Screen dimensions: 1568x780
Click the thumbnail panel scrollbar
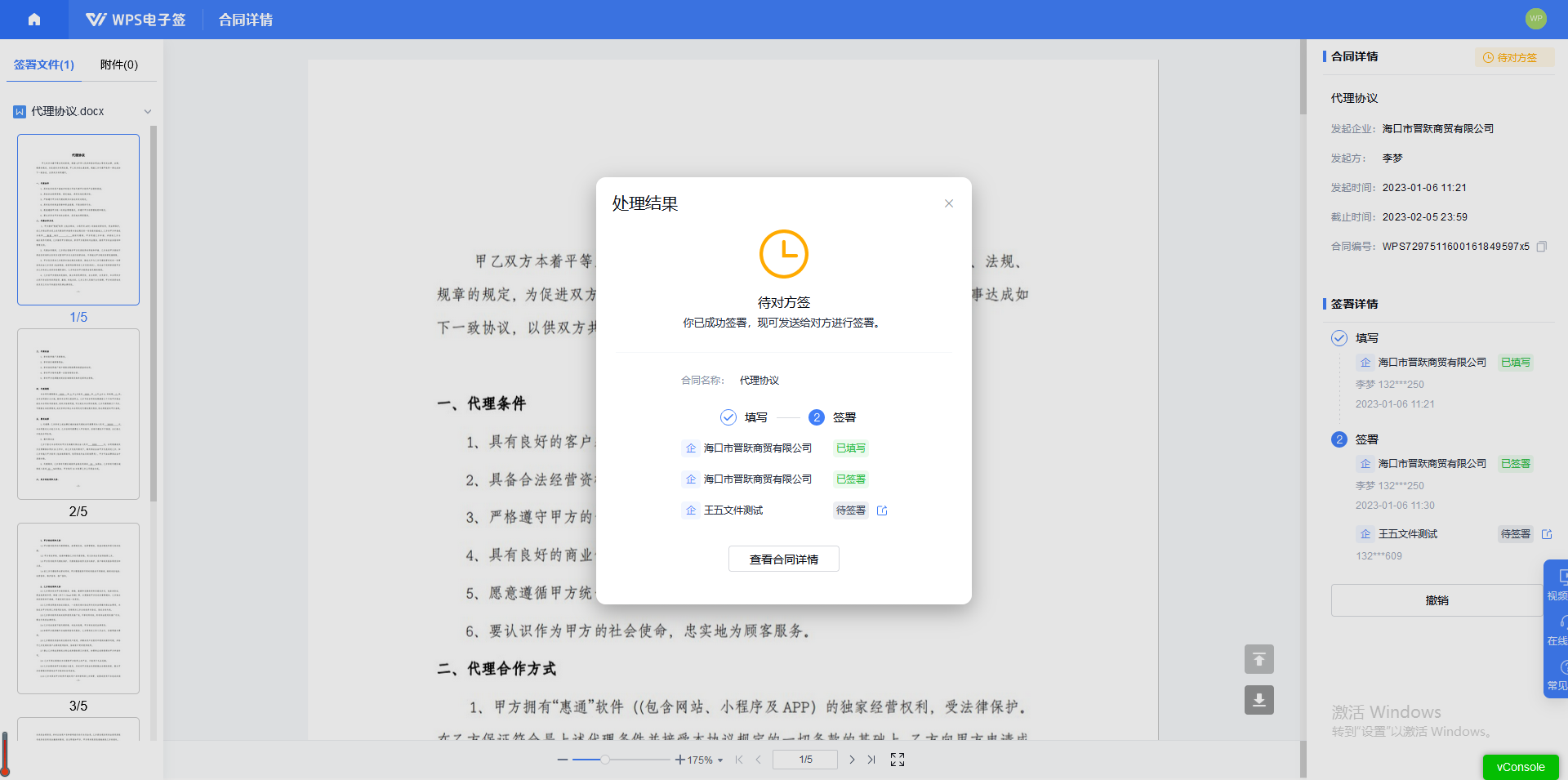154,314
